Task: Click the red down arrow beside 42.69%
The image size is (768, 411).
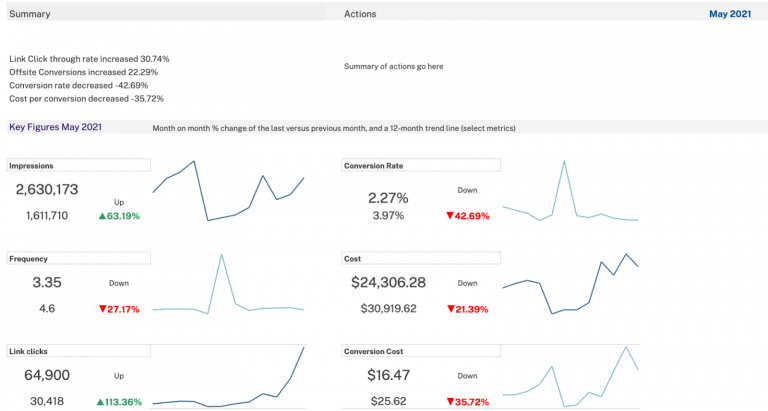Action: 451,216
